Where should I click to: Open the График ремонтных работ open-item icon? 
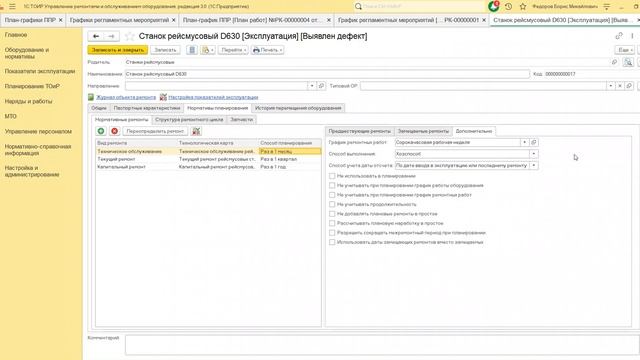[533, 142]
